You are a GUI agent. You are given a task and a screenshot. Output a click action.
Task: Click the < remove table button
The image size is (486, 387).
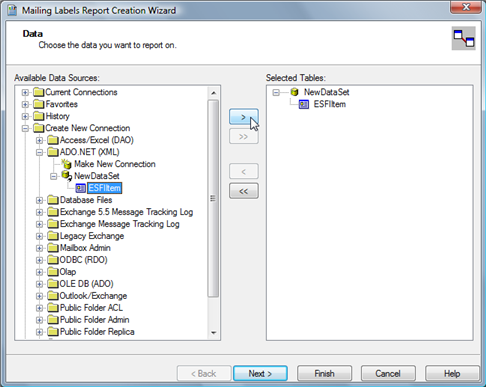[x=244, y=171]
